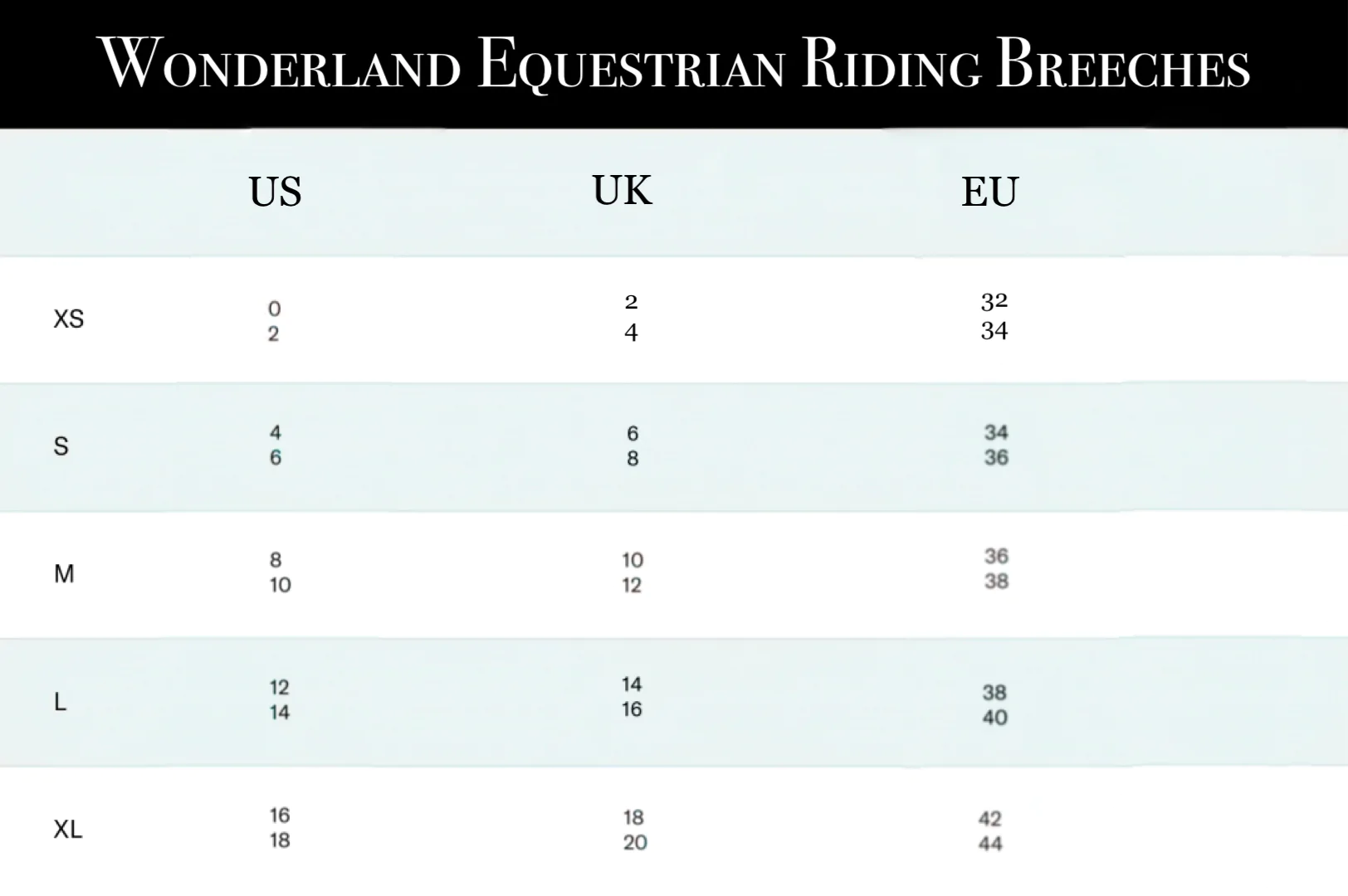The width and height of the screenshot is (1348, 896).
Task: Select the US column header
Action: (x=275, y=192)
